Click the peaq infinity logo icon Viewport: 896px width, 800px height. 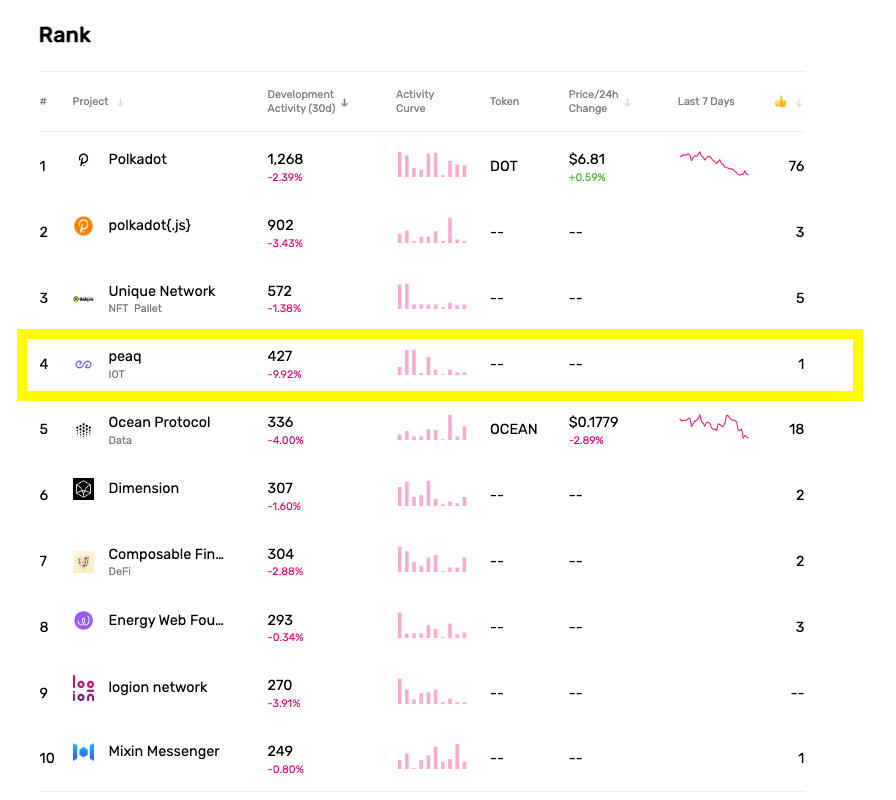click(x=83, y=364)
